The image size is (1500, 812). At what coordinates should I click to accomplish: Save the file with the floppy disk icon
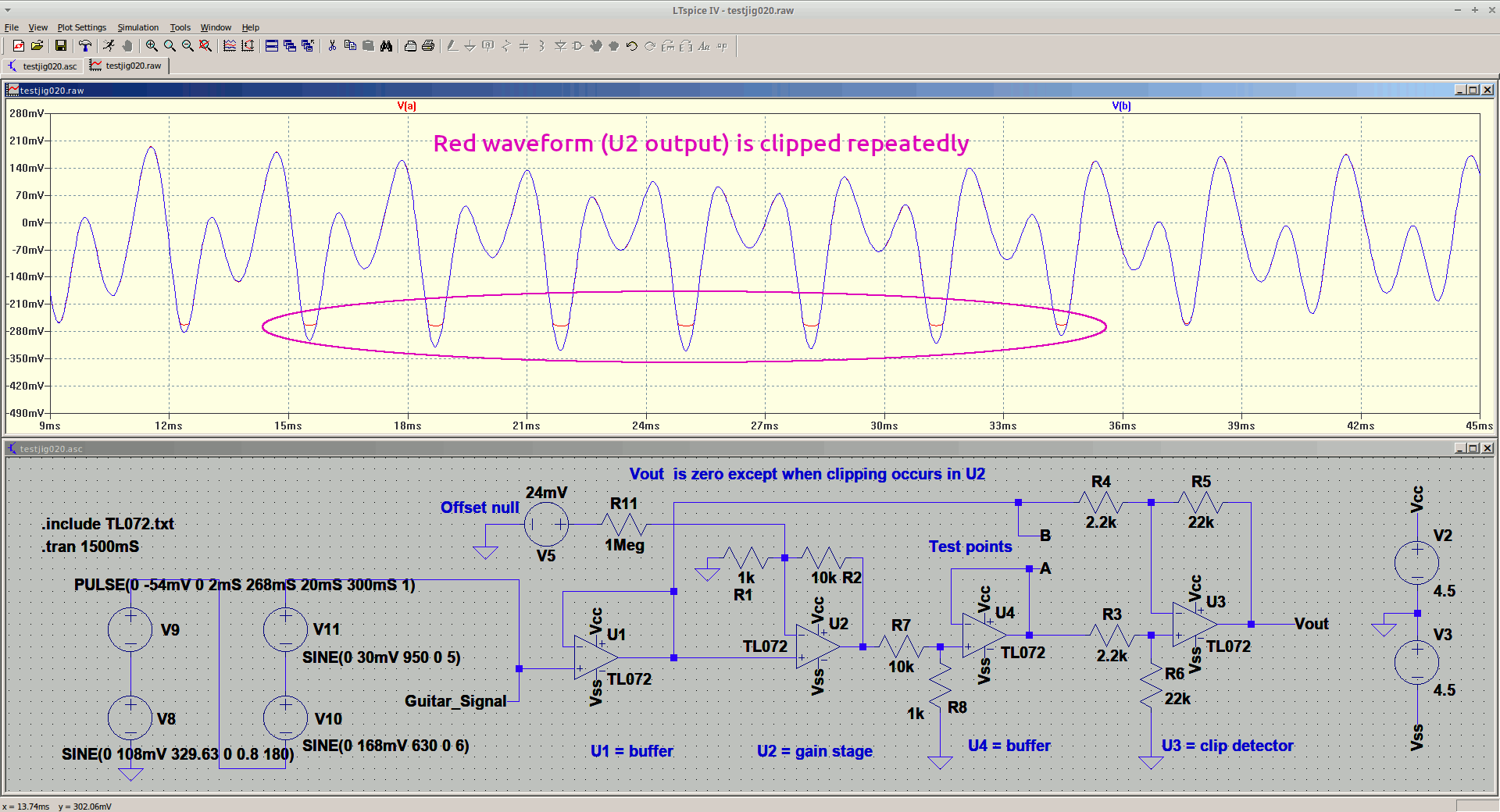[61, 46]
